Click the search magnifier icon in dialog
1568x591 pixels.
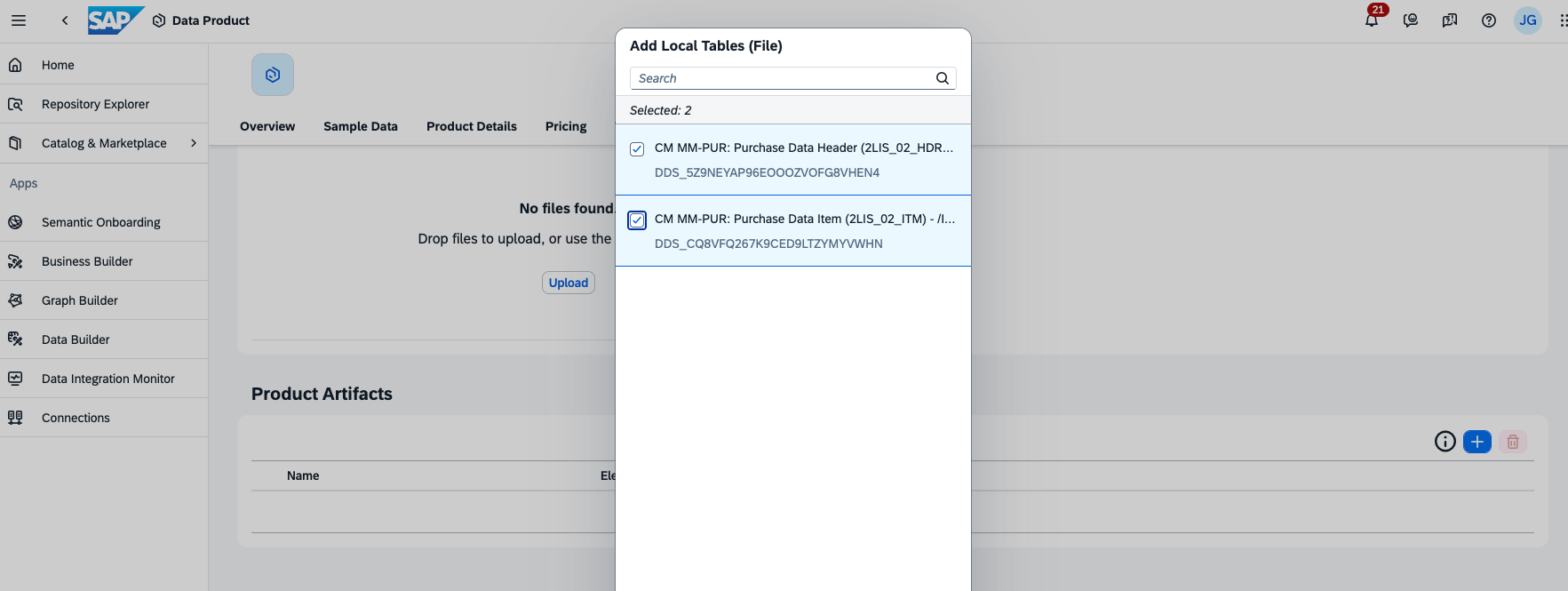point(943,78)
